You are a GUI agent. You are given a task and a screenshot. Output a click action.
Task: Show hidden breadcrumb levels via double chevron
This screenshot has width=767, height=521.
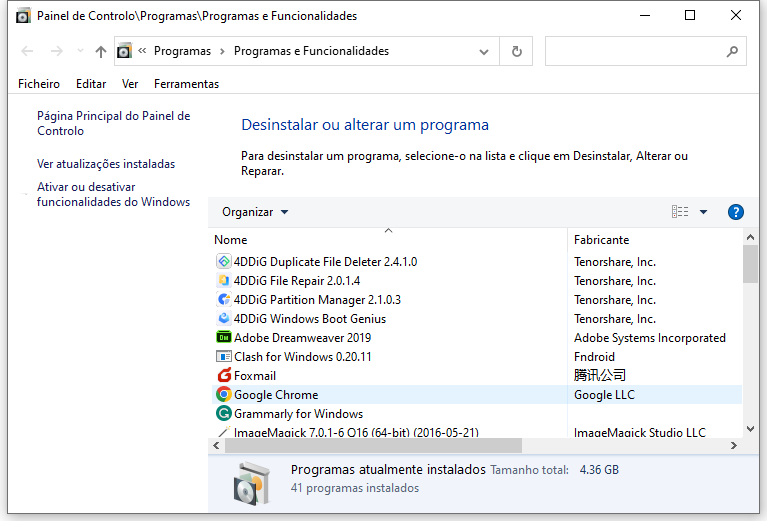click(142, 50)
